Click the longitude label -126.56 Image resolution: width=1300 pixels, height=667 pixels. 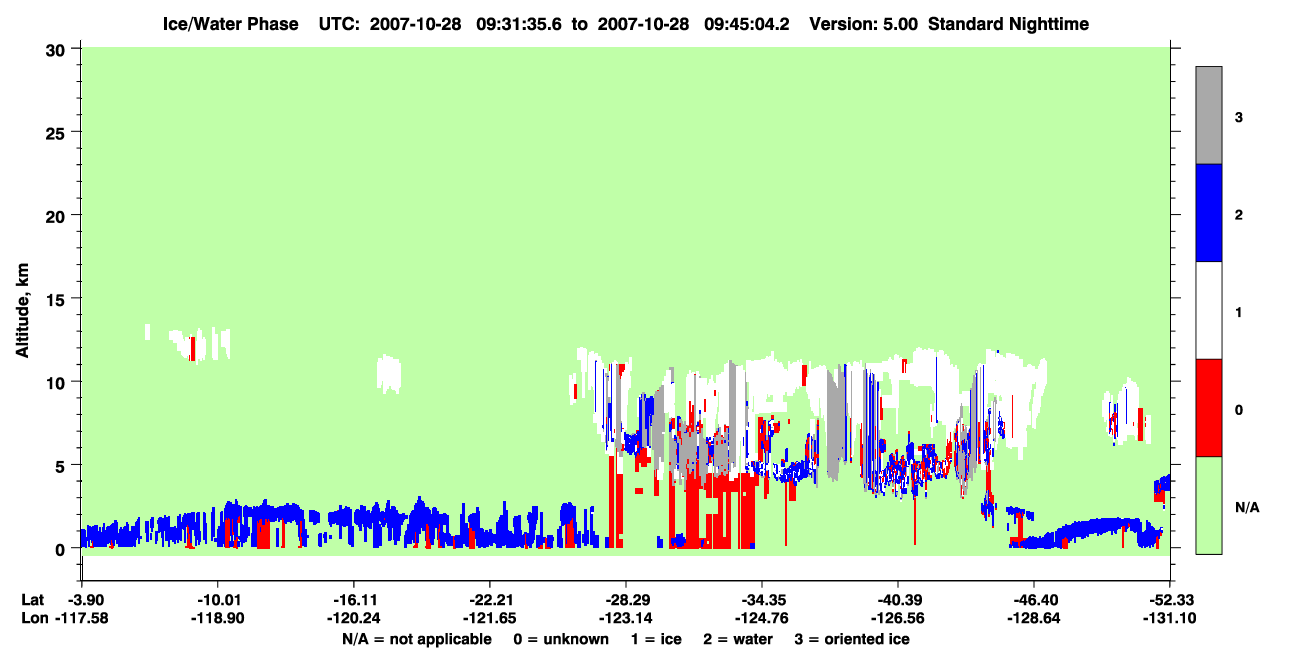897,618
